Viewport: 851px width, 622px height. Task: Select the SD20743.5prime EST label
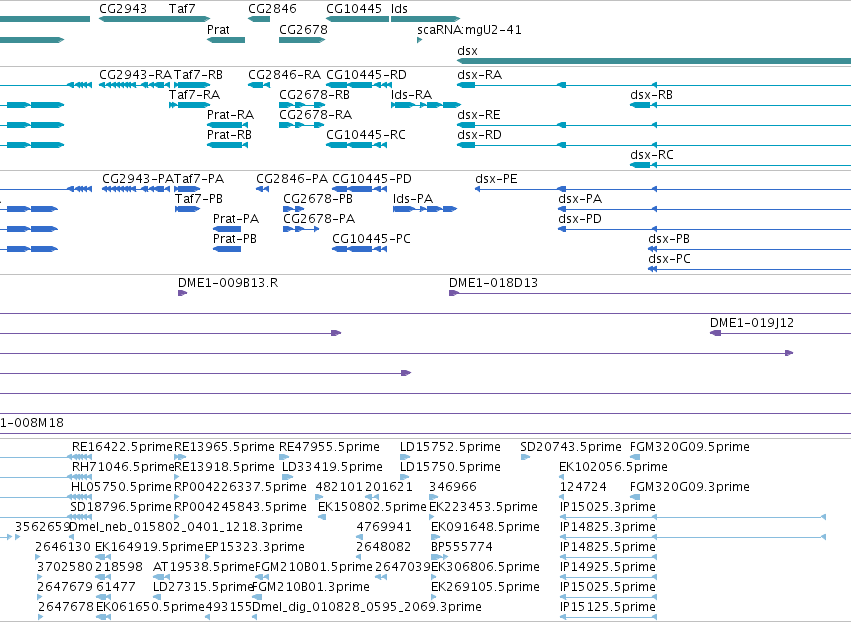point(571,447)
